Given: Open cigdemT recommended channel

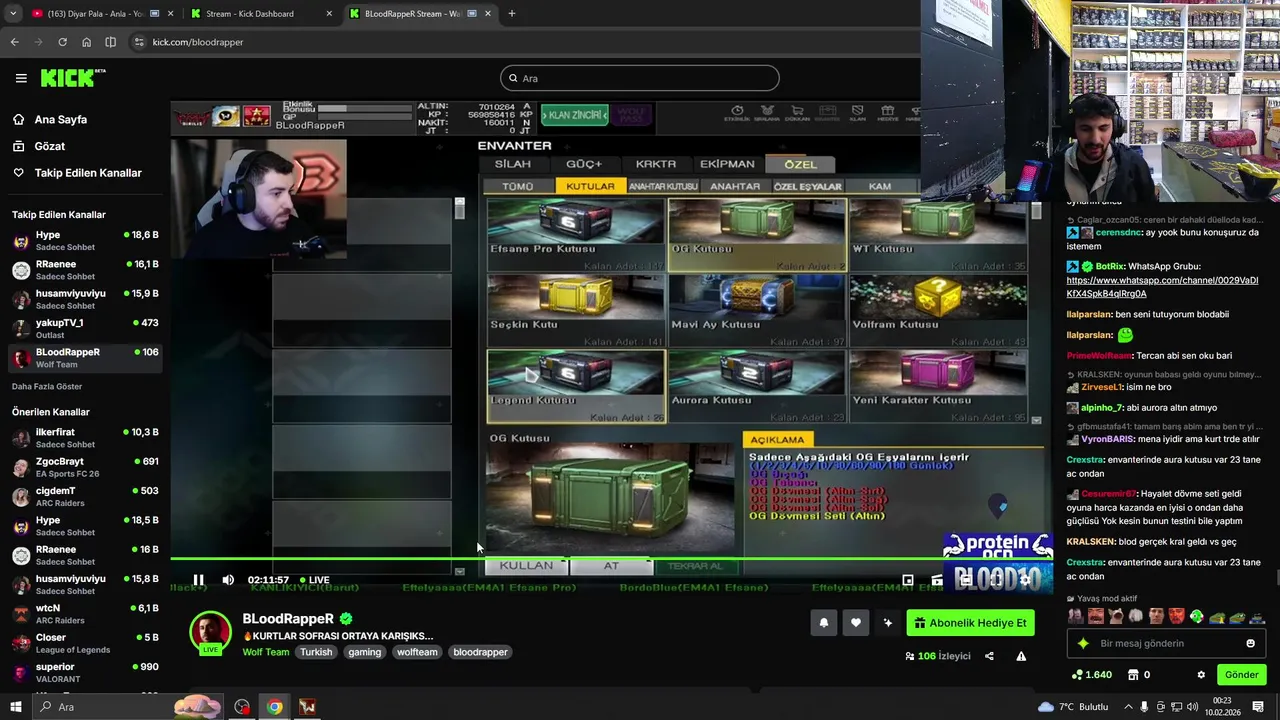Looking at the screenshot, I should (x=85, y=497).
